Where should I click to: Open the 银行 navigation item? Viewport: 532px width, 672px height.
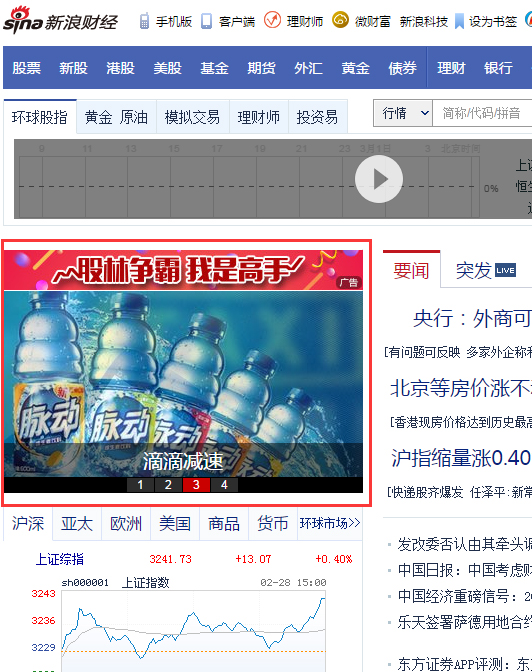[x=498, y=68]
